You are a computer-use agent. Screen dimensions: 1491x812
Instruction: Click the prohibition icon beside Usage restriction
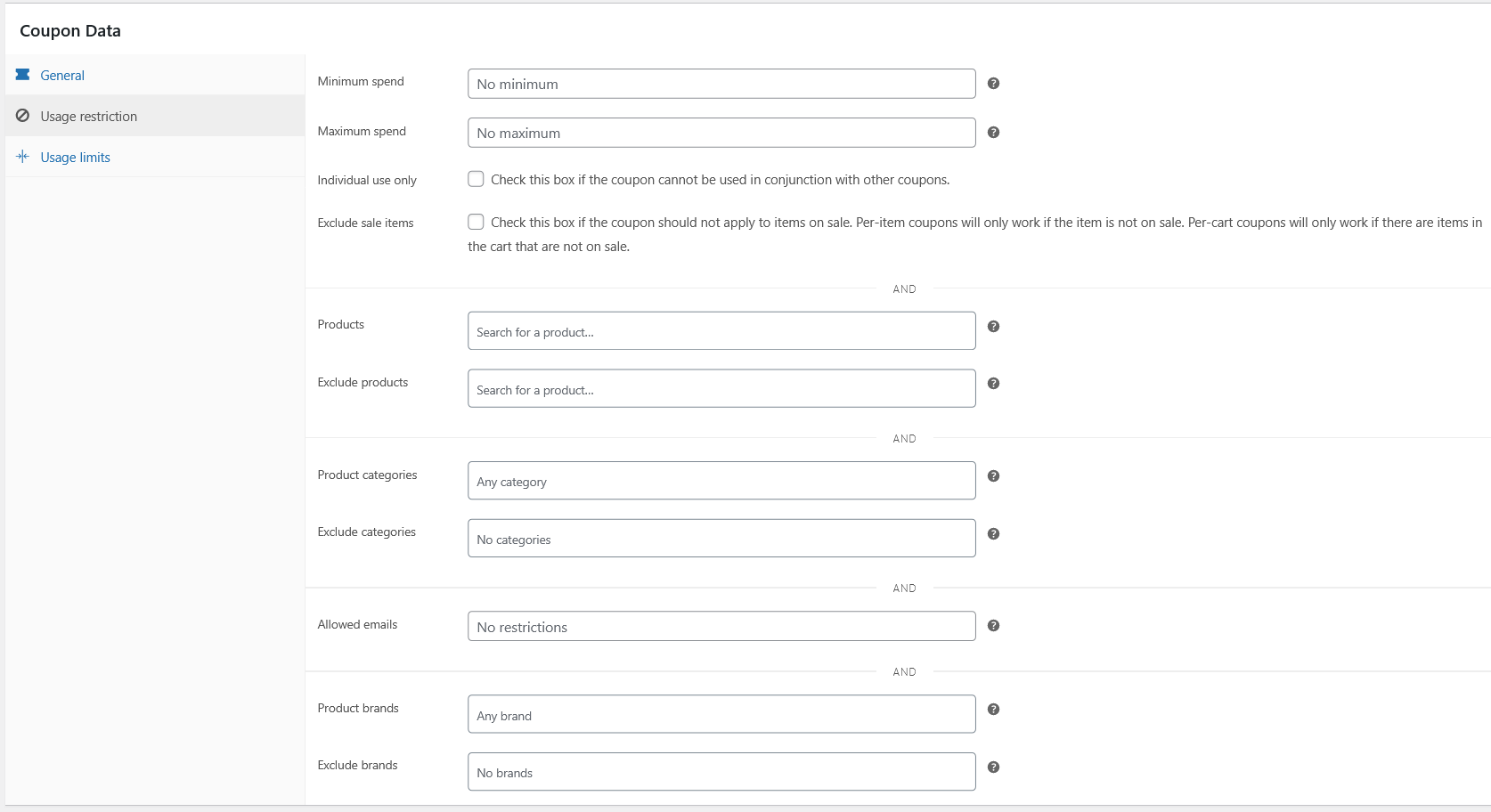(22, 116)
